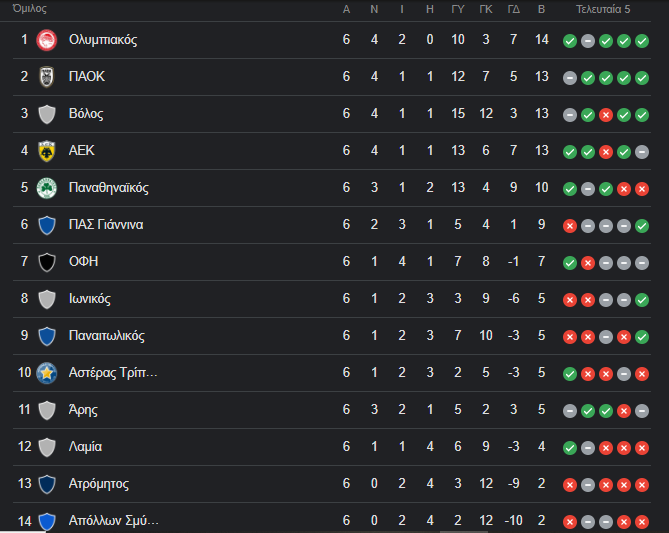Open the Βόλος team name link
The width and height of the screenshot is (669, 533).
[x=86, y=114]
